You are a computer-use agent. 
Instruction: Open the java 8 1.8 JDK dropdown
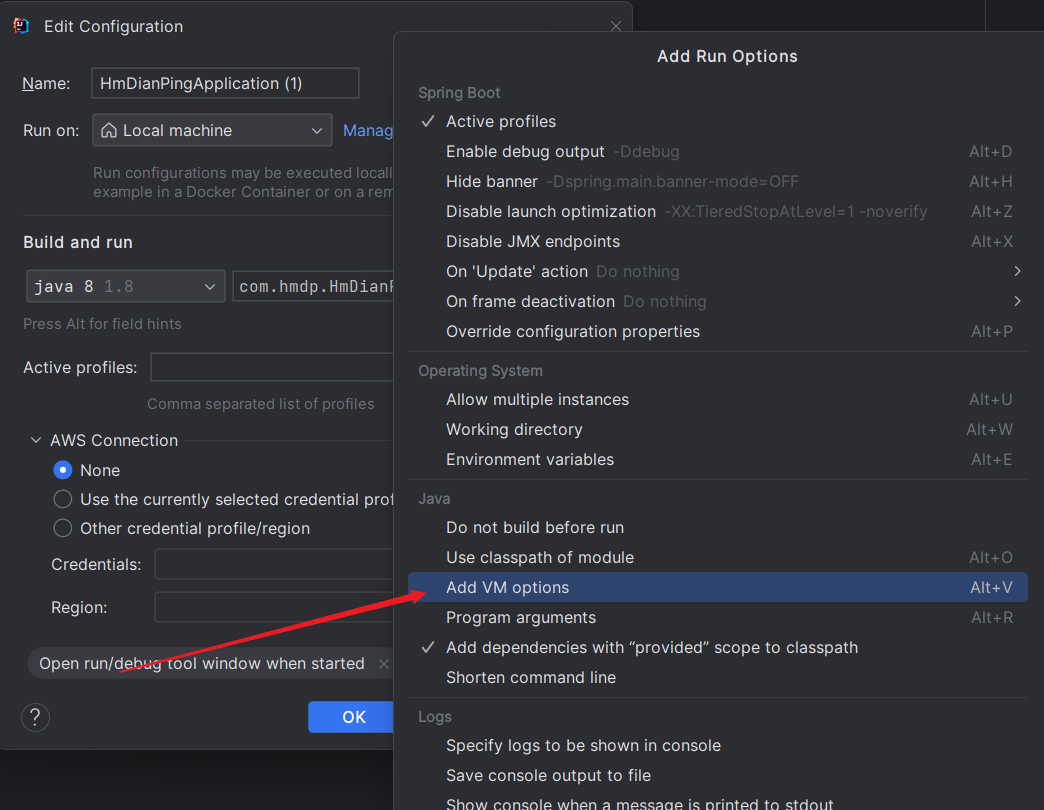(x=125, y=287)
